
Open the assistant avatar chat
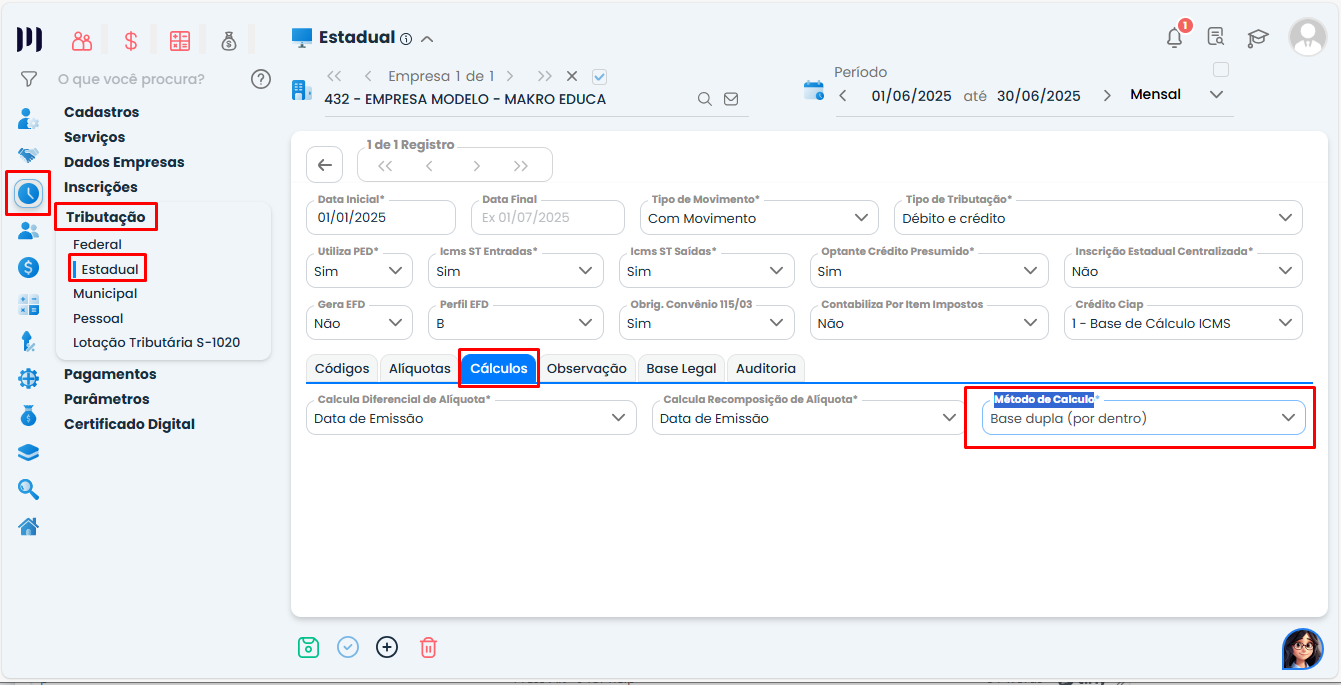point(1302,649)
